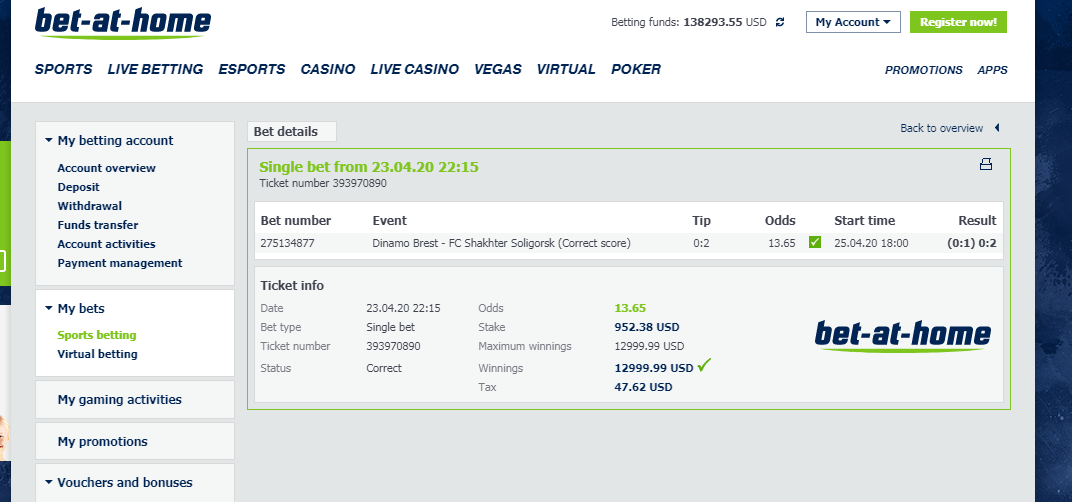Open the ESPORTS menu

(x=252, y=69)
